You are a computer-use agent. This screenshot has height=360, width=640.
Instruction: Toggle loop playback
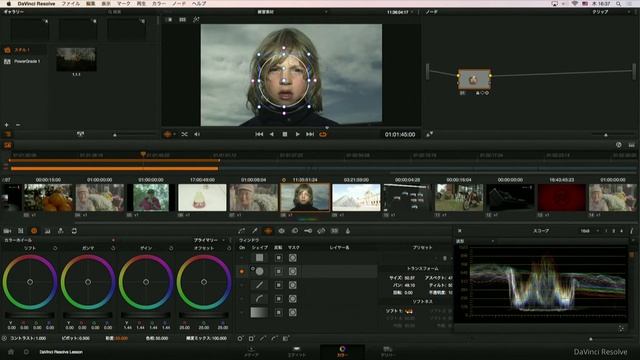(x=323, y=134)
